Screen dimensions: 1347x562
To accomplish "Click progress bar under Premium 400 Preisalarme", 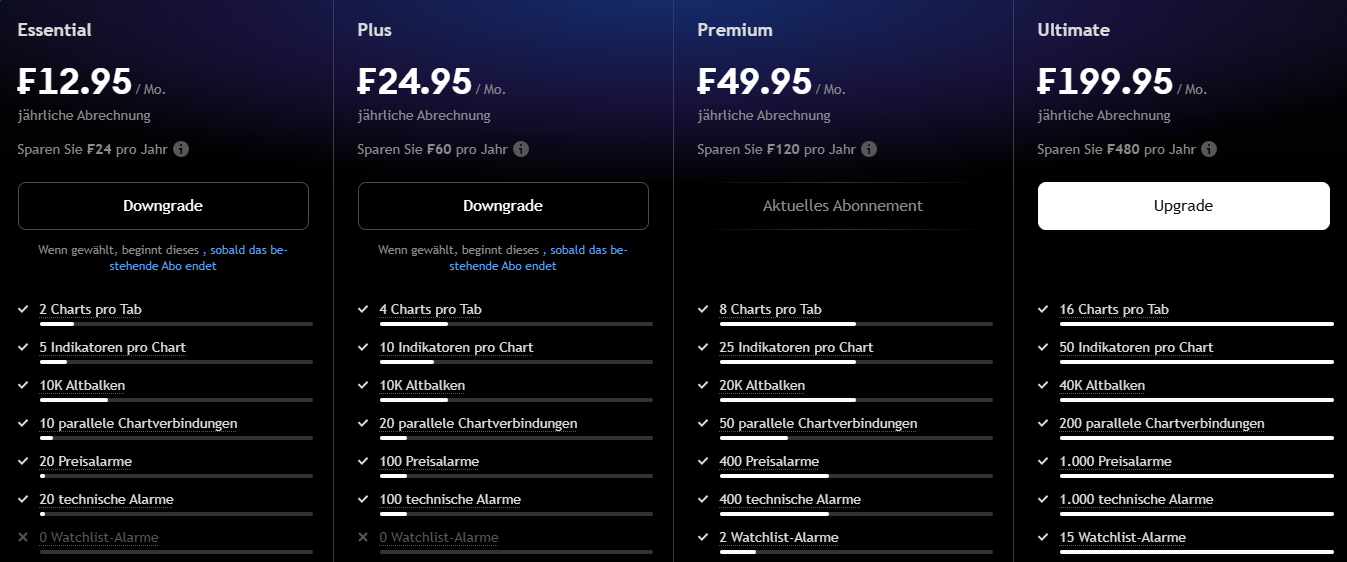I will tap(855, 476).
